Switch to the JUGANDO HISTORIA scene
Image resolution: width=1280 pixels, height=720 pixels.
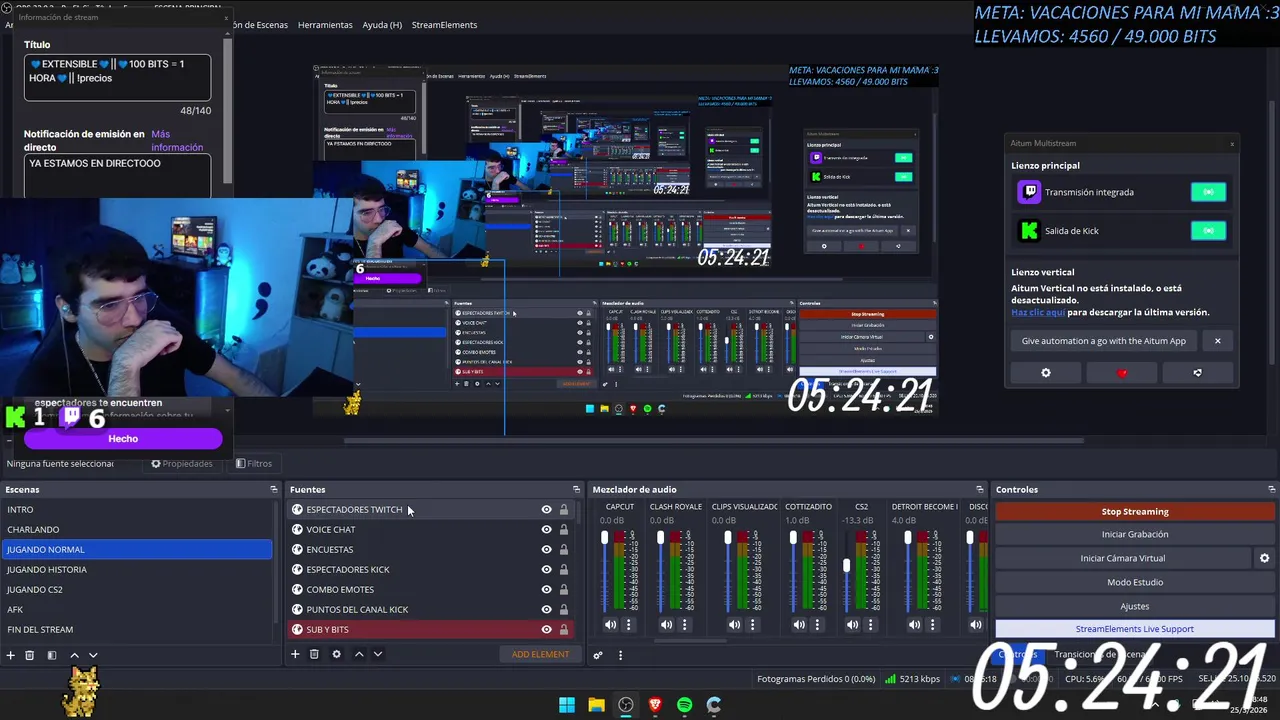pos(137,569)
